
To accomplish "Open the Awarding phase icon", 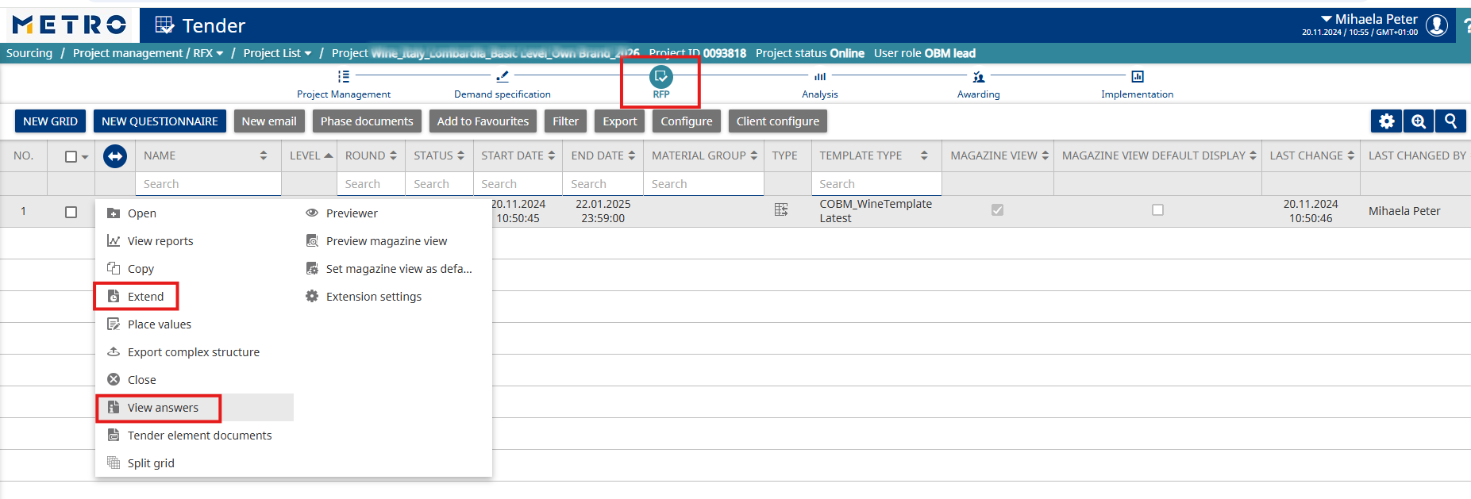I will tap(978, 76).
